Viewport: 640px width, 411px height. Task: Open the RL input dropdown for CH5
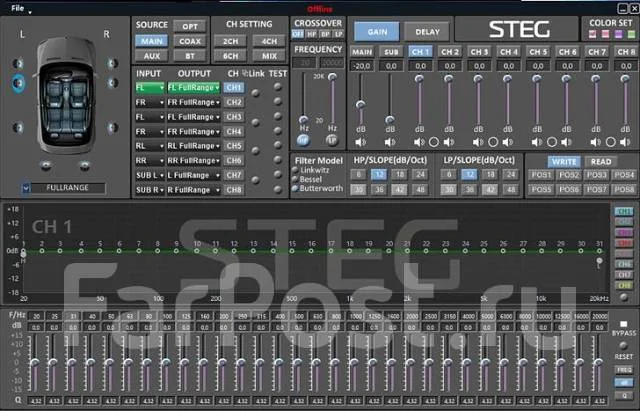tap(150, 146)
